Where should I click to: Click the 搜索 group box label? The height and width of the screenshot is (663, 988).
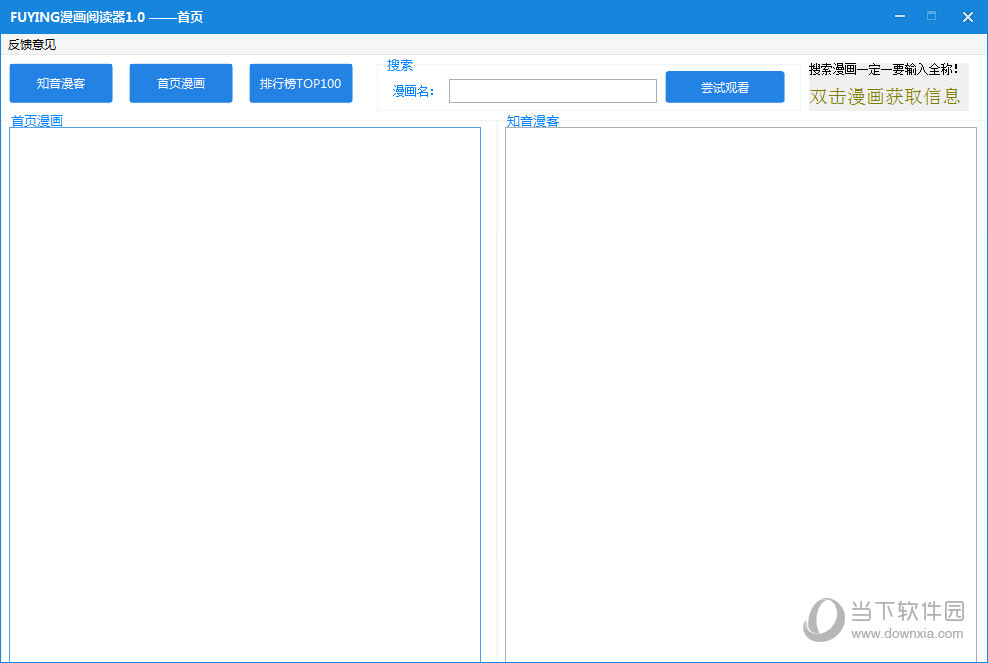pyautogui.click(x=400, y=65)
